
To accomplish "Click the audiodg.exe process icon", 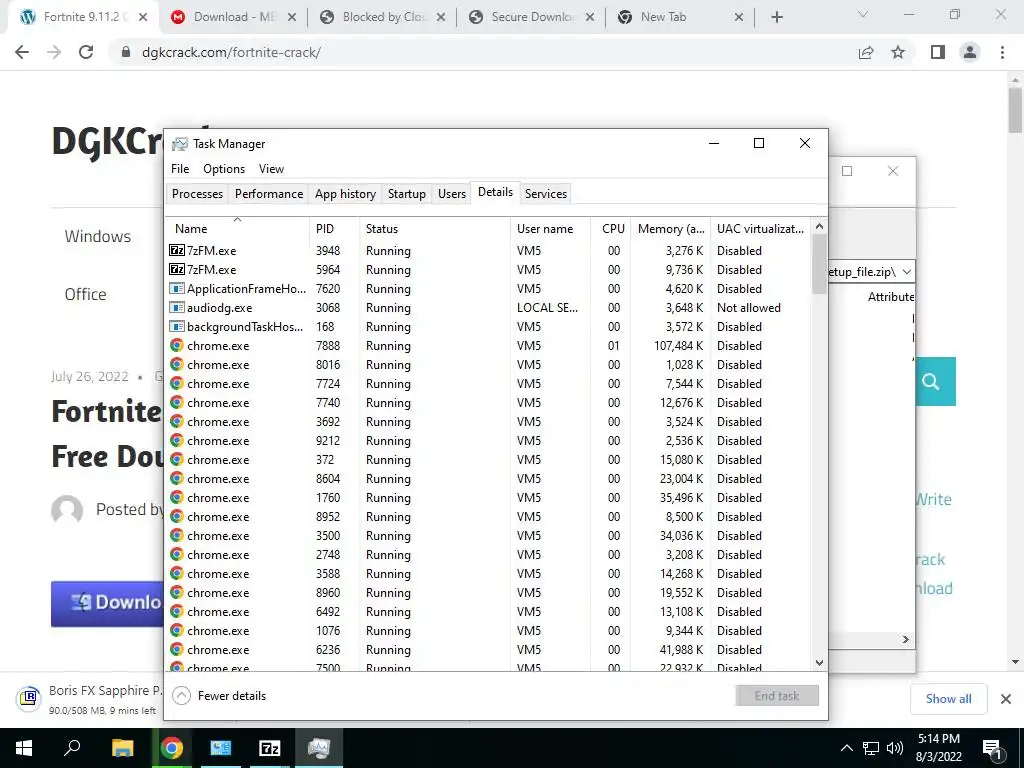I will point(176,308).
